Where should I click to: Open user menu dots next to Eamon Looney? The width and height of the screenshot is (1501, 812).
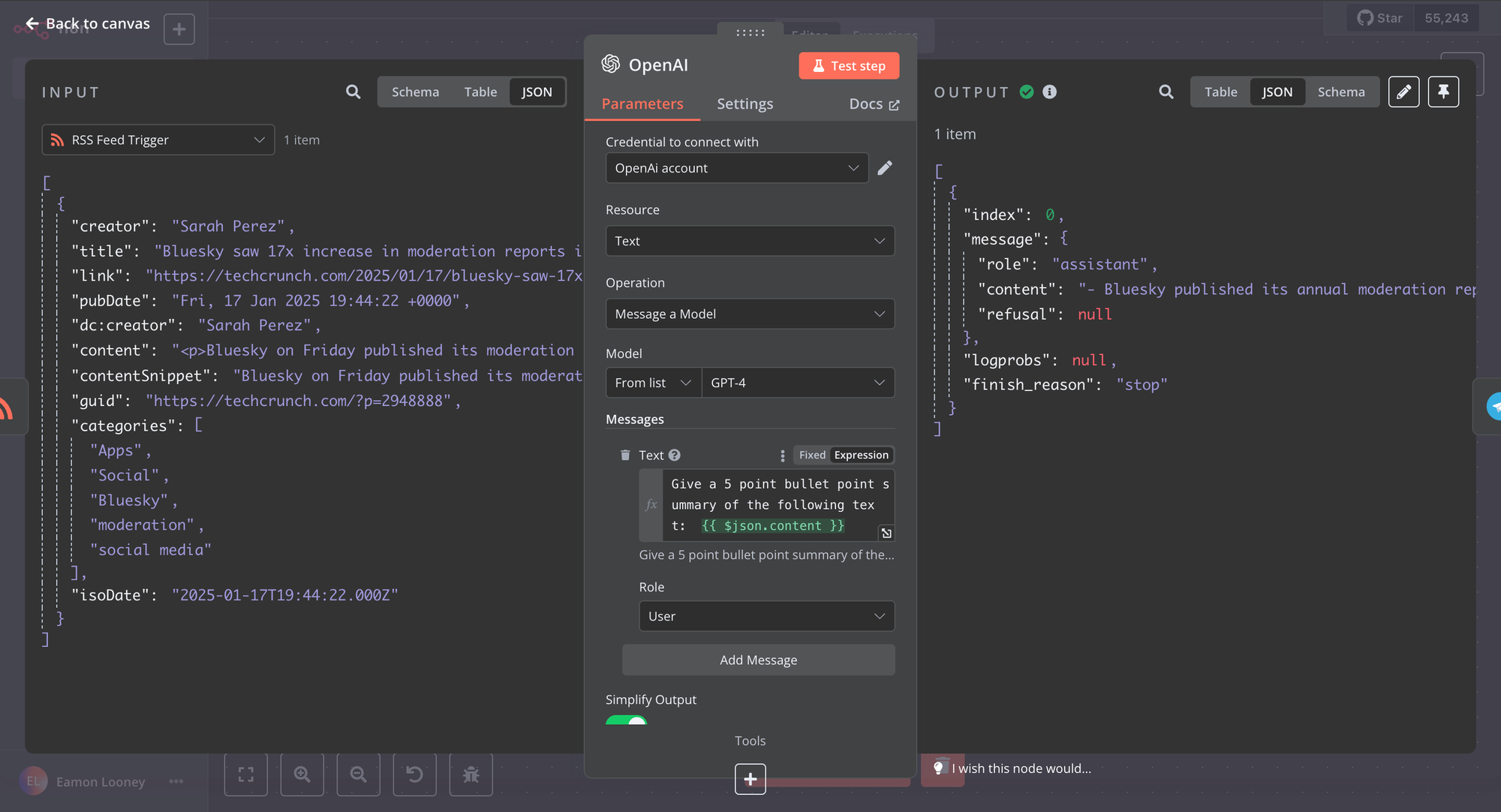pyautogui.click(x=176, y=781)
